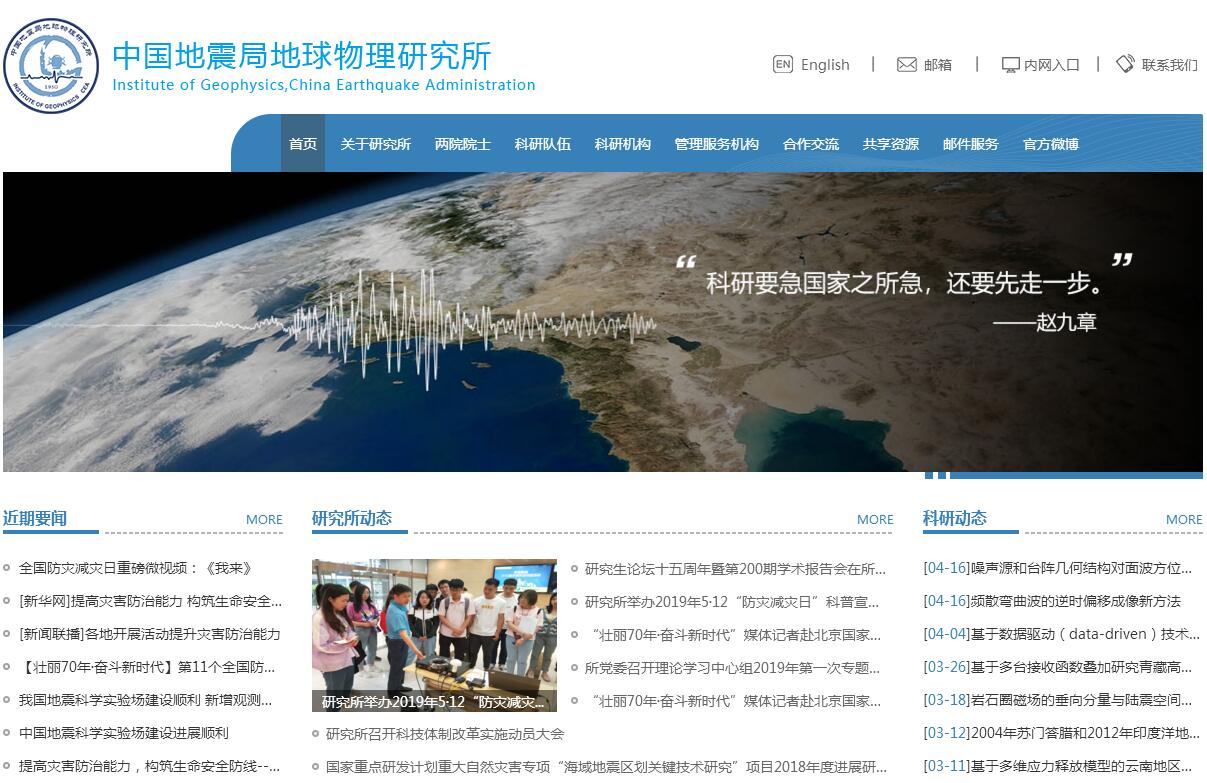
Task: Open the 04-16 噪声源和台阵 research article
Action: (x=1057, y=568)
